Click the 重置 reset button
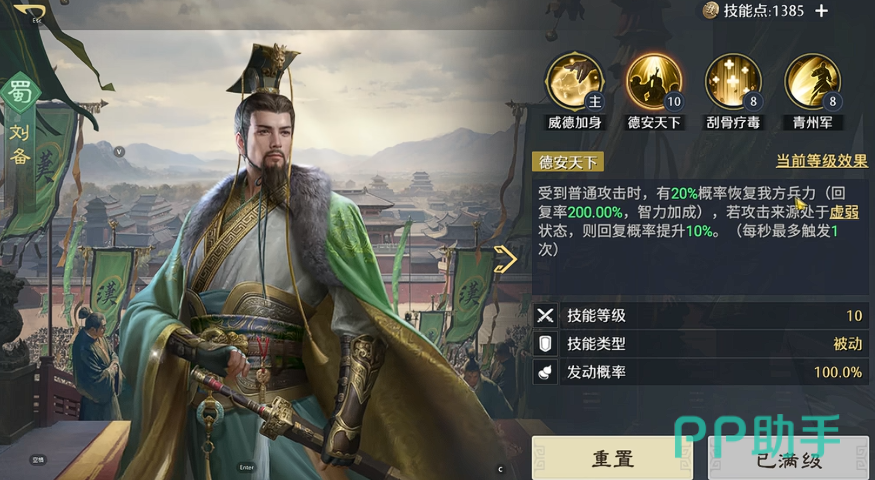Image resolution: width=875 pixels, height=480 pixels. pyautogui.click(x=612, y=459)
